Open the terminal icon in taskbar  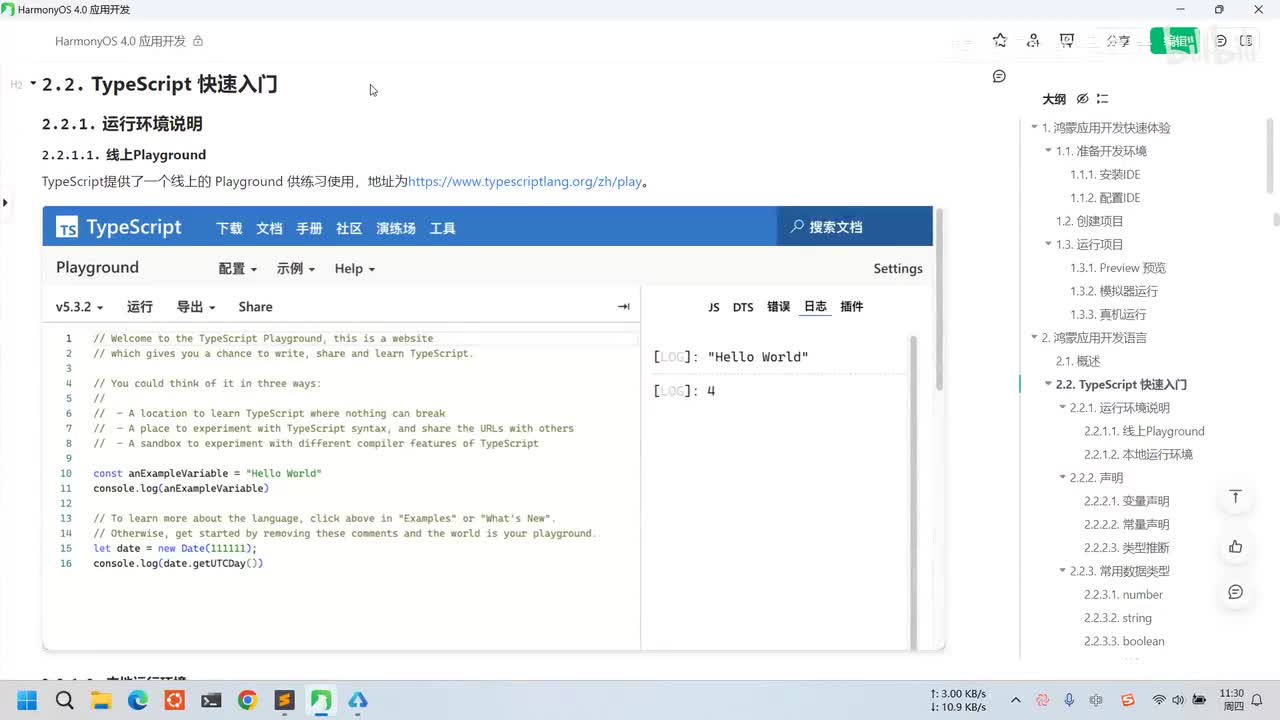(211, 700)
